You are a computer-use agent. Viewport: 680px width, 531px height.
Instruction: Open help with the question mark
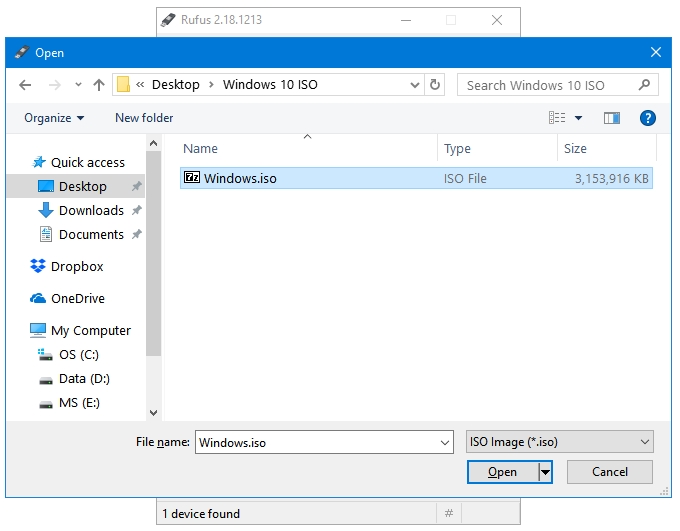click(647, 118)
